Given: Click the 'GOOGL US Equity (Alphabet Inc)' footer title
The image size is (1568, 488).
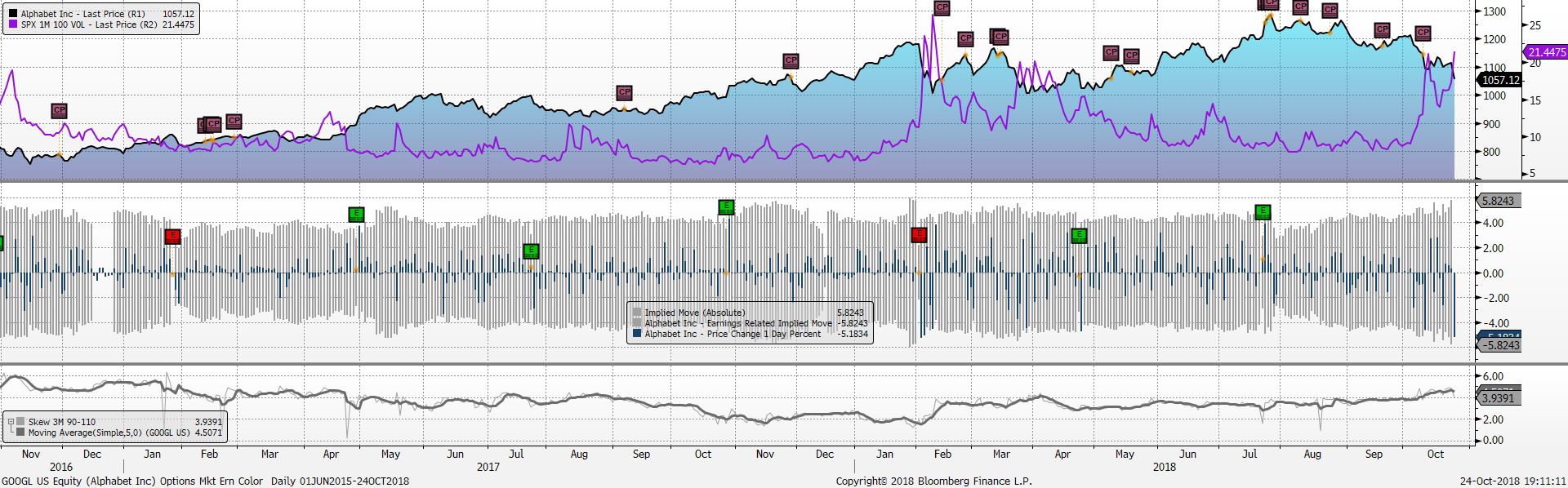Looking at the screenshot, I should [x=78, y=481].
